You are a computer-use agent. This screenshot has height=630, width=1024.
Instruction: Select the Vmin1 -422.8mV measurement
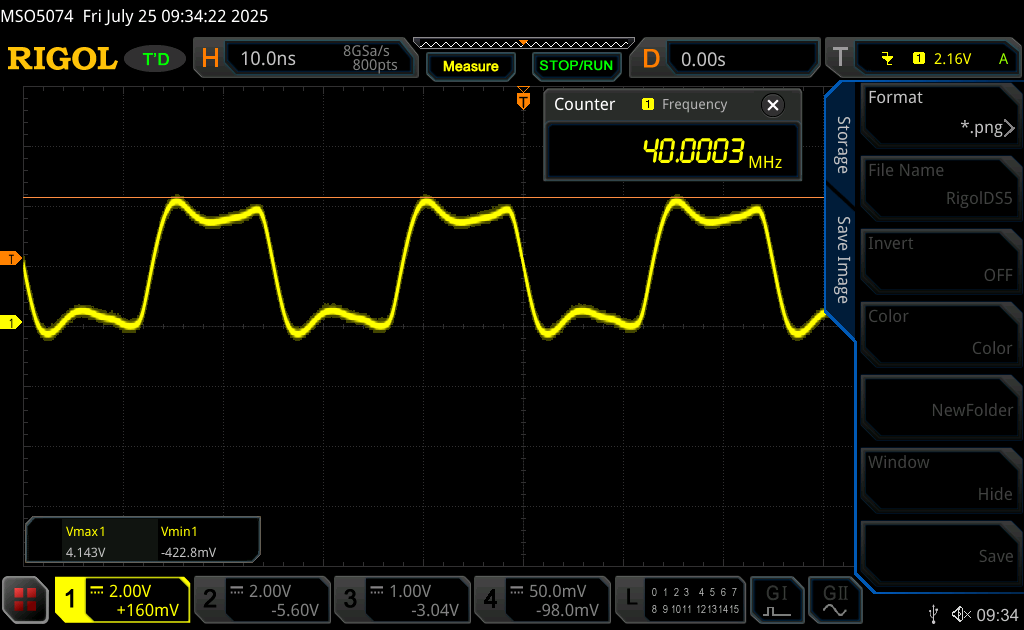pyautogui.click(x=188, y=541)
